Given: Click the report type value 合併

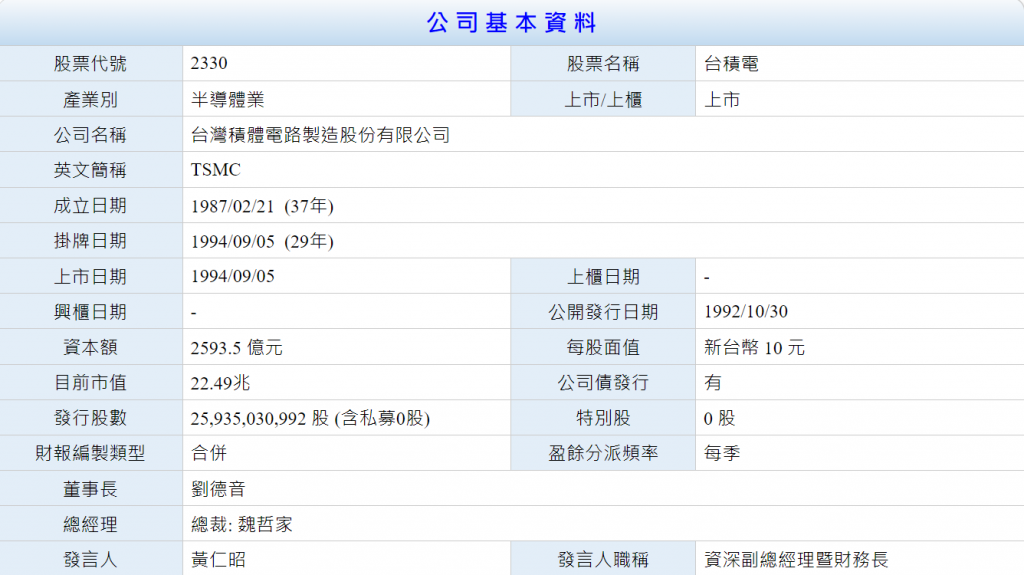Looking at the screenshot, I should coord(209,453).
